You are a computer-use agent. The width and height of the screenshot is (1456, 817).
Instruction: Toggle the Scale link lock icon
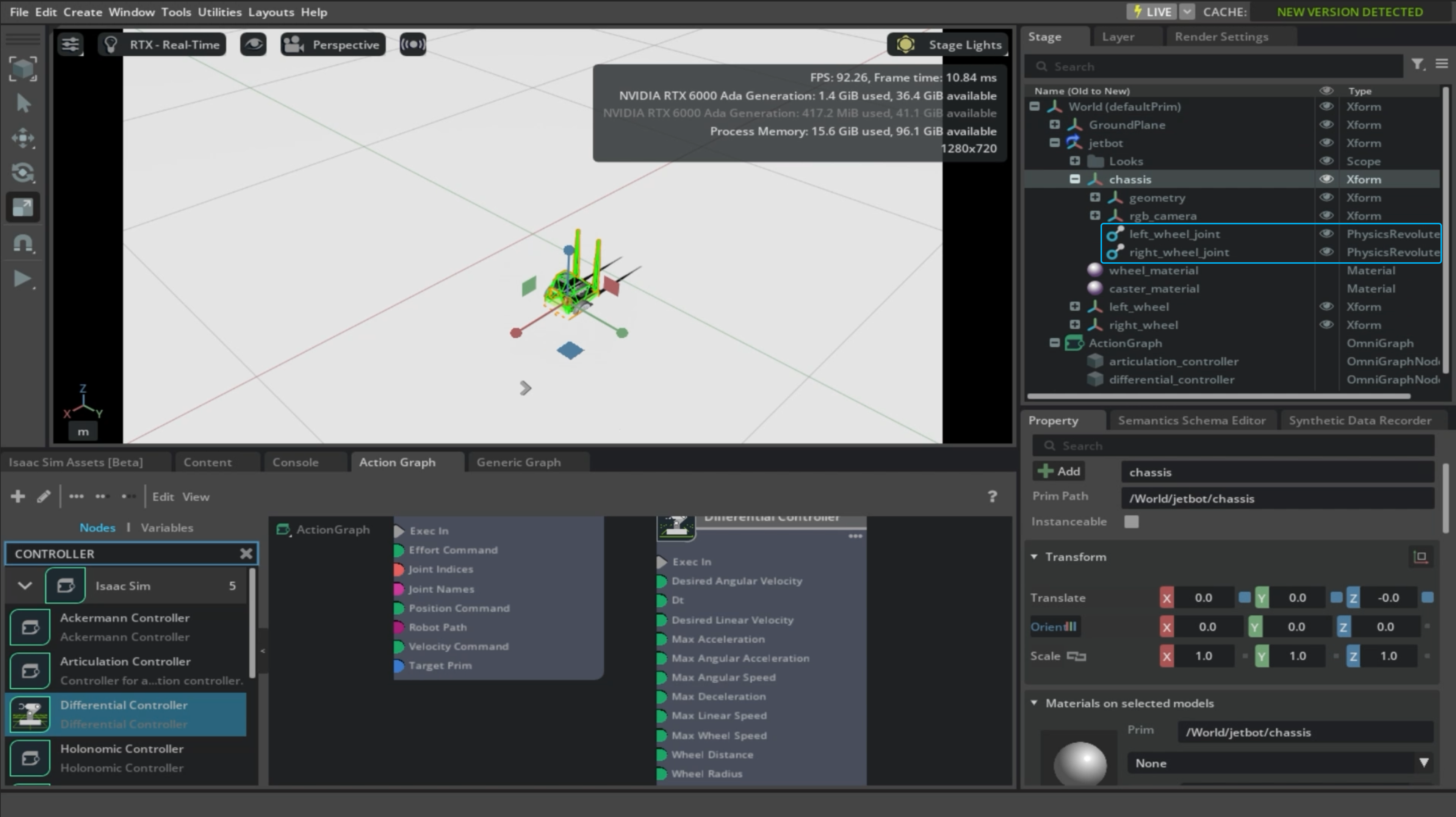coord(1076,656)
